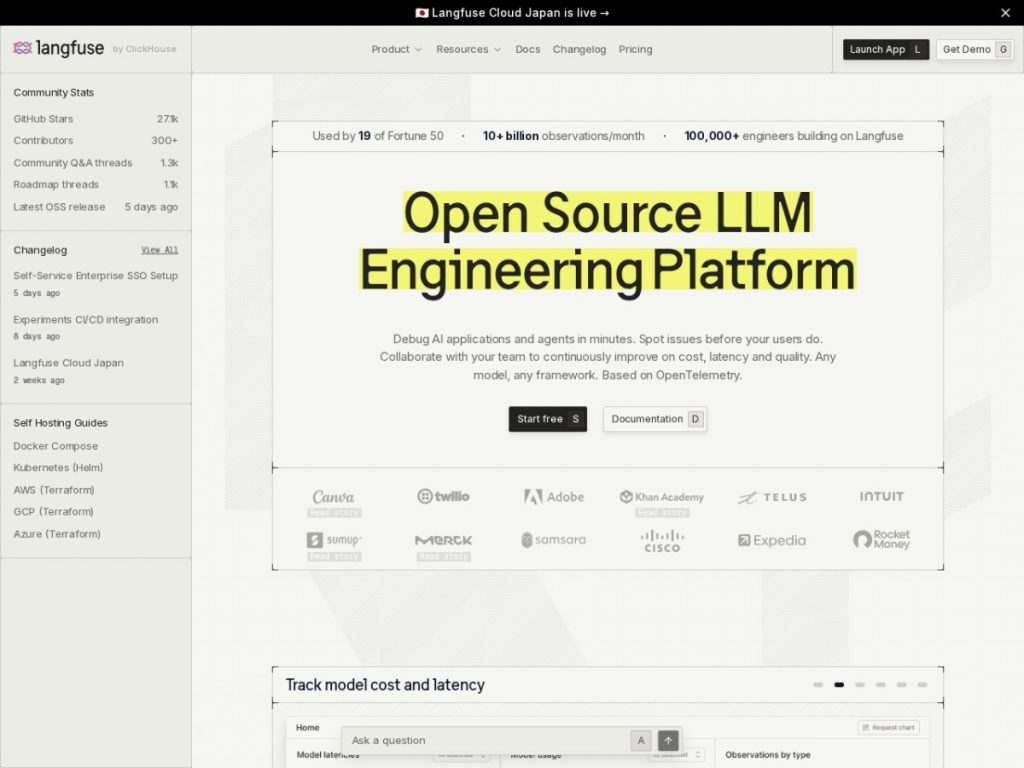Image resolution: width=1024 pixels, height=768 pixels.
Task: Open the by ClickHouse link beside the logo
Action: [x=144, y=49]
